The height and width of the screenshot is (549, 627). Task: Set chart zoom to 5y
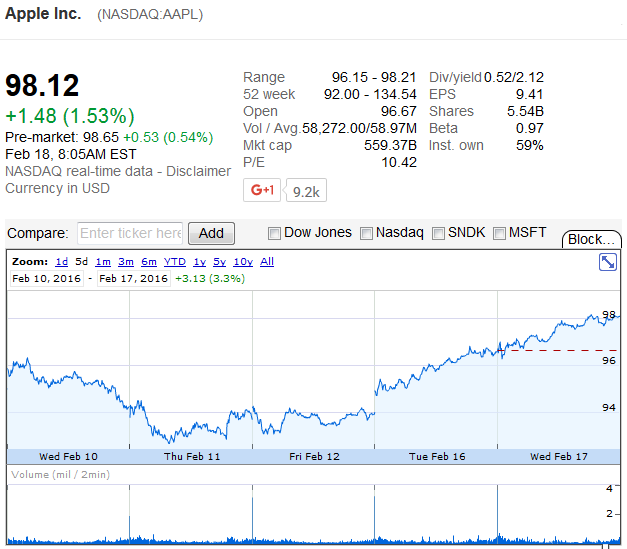pos(220,262)
